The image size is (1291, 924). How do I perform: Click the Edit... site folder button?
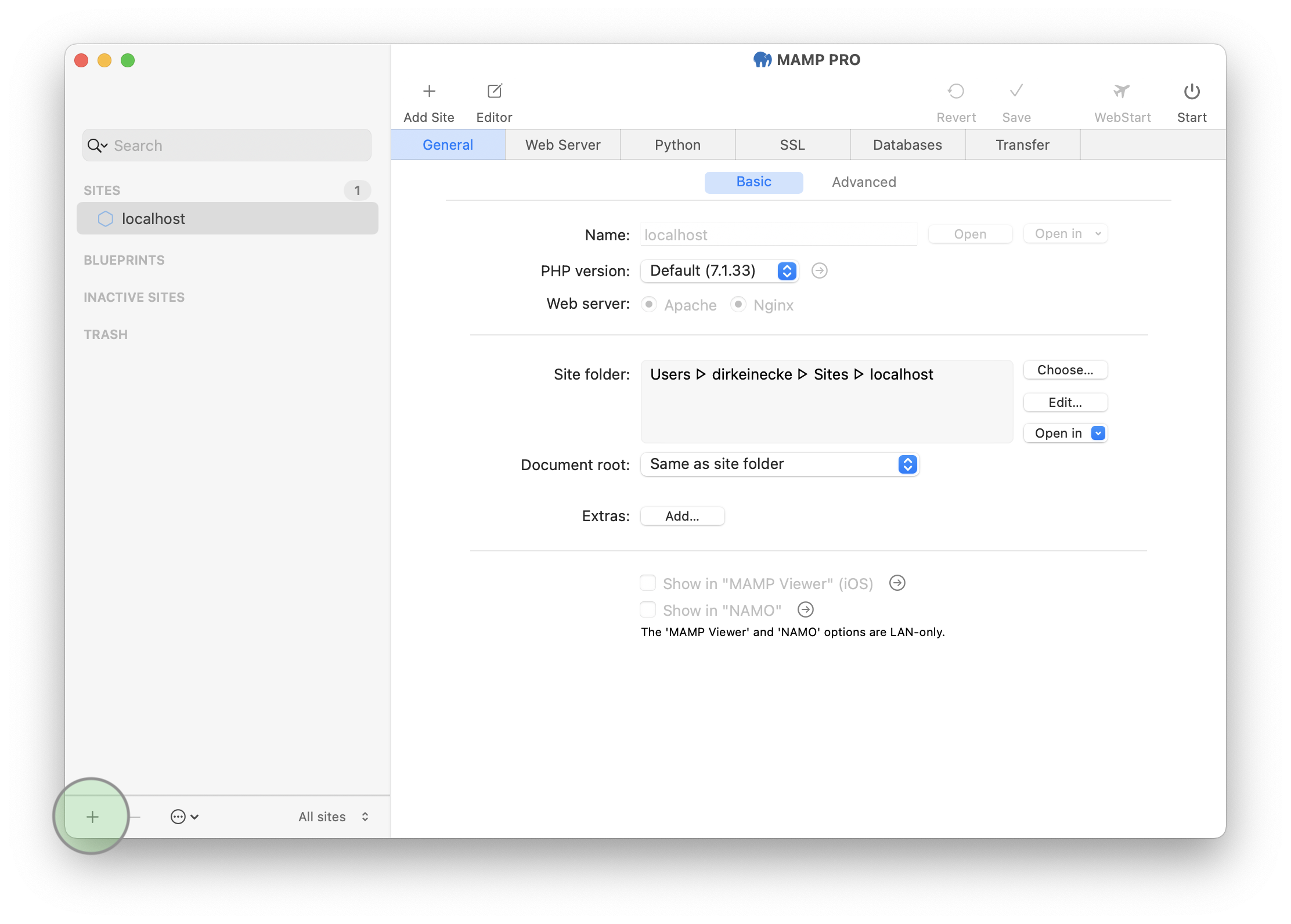pos(1065,402)
